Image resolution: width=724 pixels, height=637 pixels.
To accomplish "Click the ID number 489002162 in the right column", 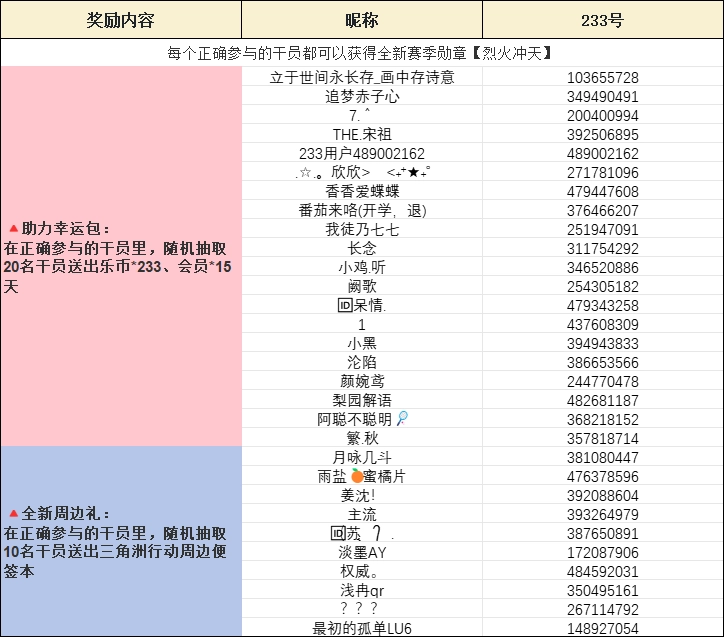I will click(602, 154).
